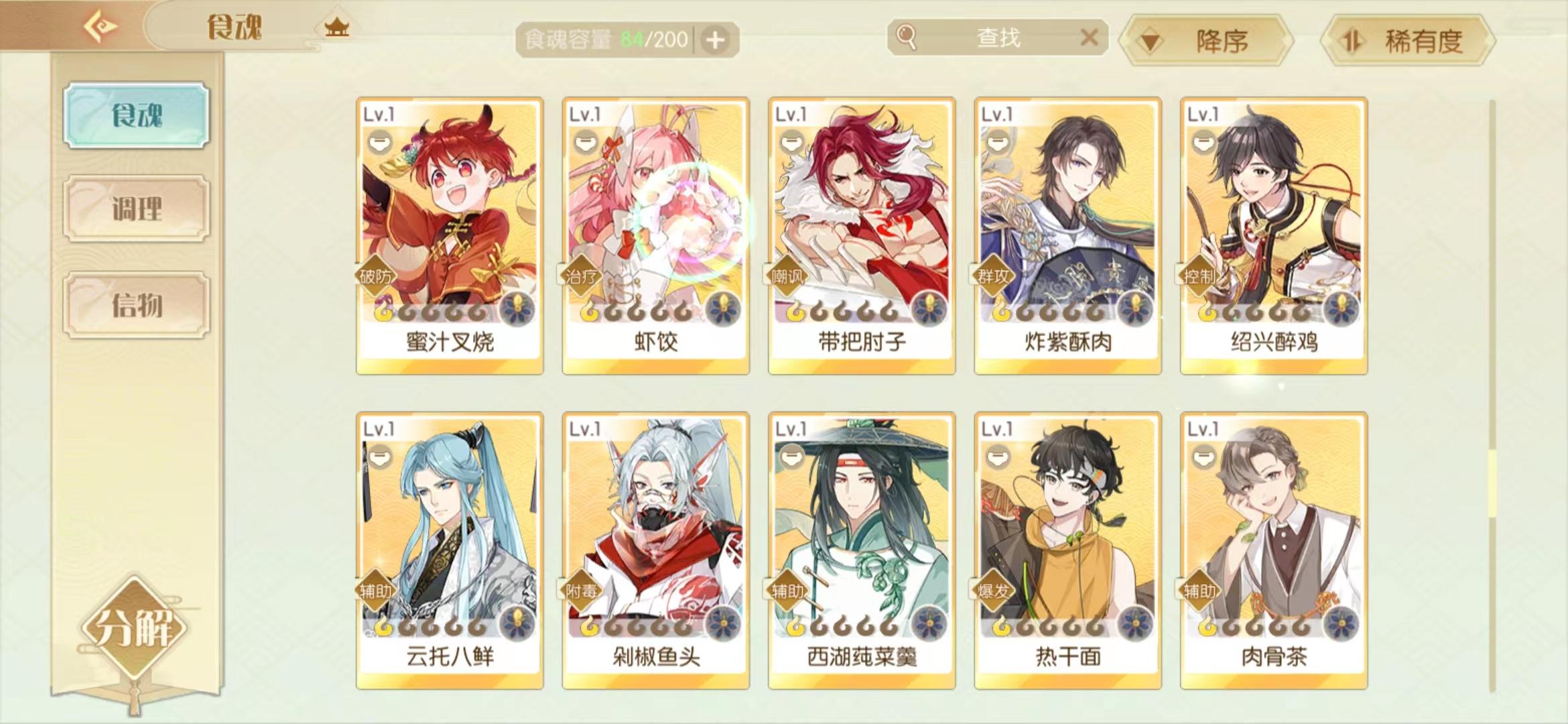Switch to the 调理 tab
The image size is (1568, 724).
(137, 209)
